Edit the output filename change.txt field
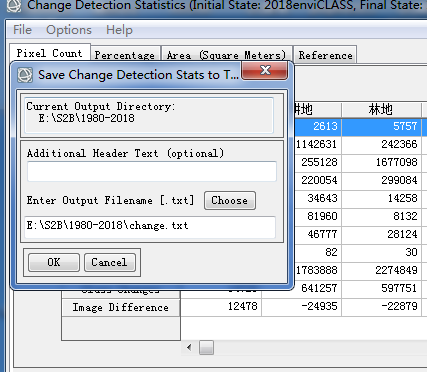 click(150, 227)
